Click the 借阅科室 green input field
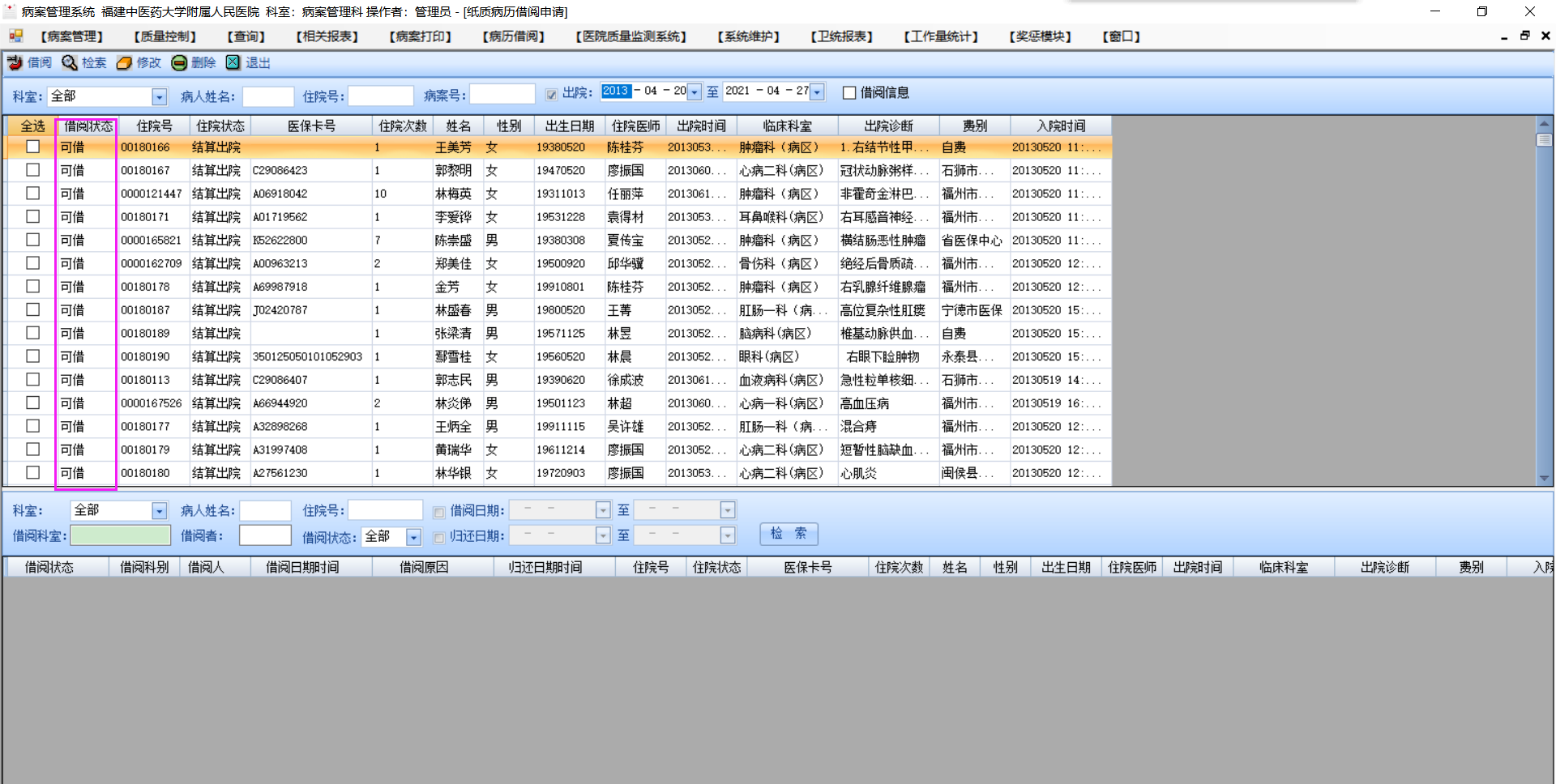 [121, 535]
